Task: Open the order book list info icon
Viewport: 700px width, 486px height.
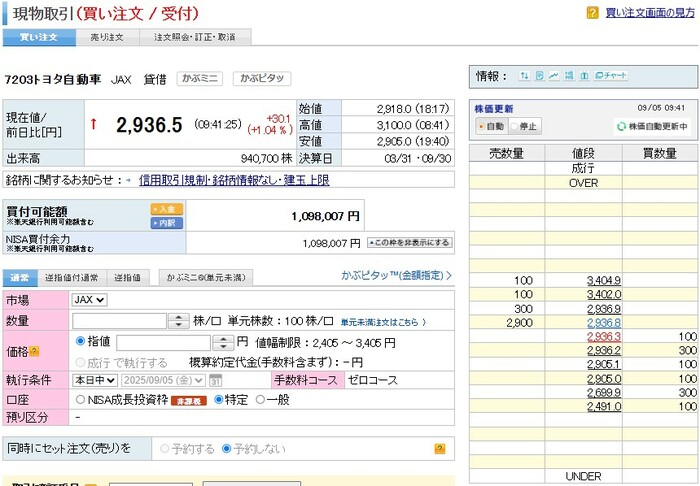Action: pos(569,76)
